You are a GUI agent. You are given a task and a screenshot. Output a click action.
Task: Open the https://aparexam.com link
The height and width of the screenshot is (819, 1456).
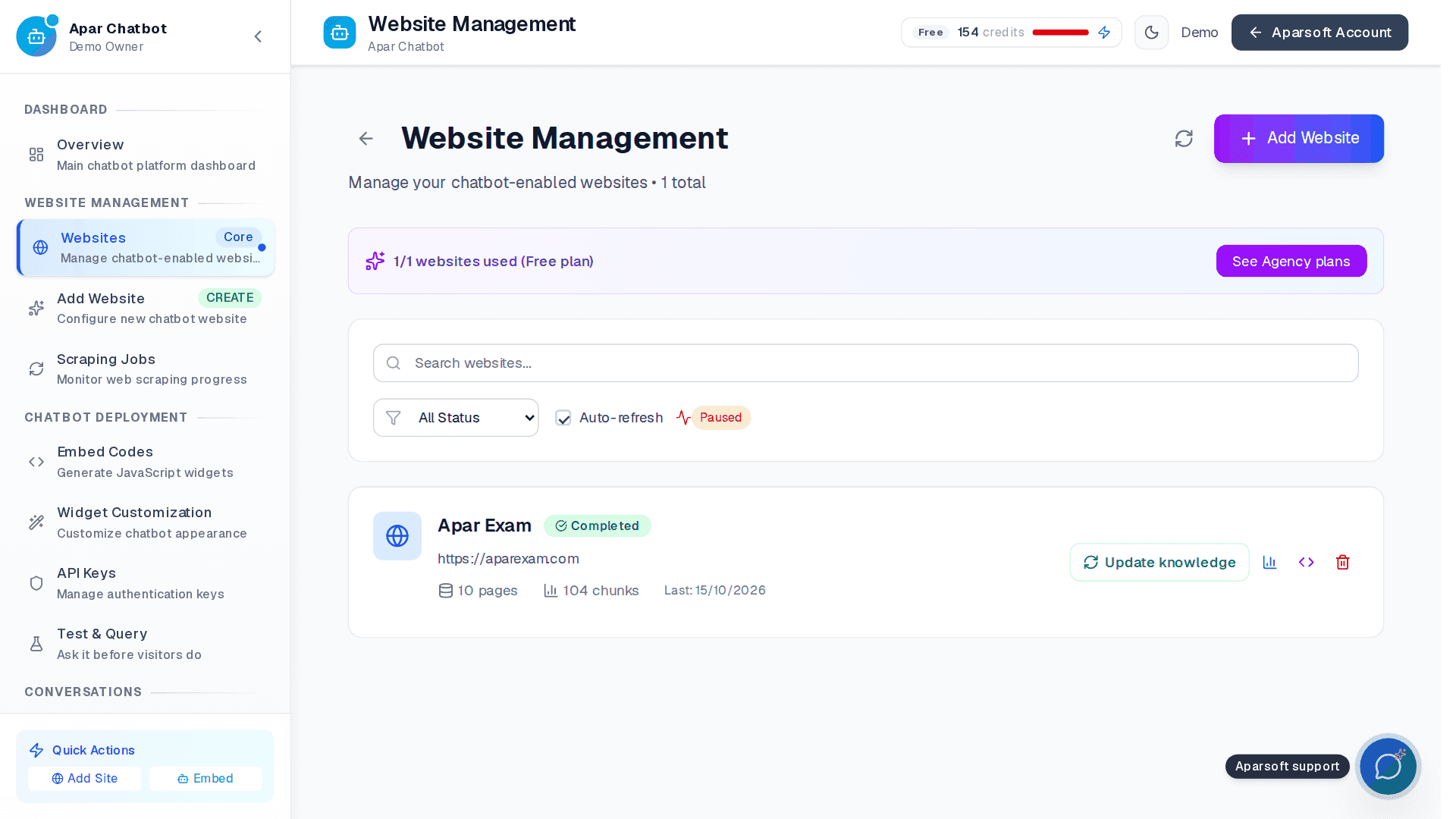[508, 559]
